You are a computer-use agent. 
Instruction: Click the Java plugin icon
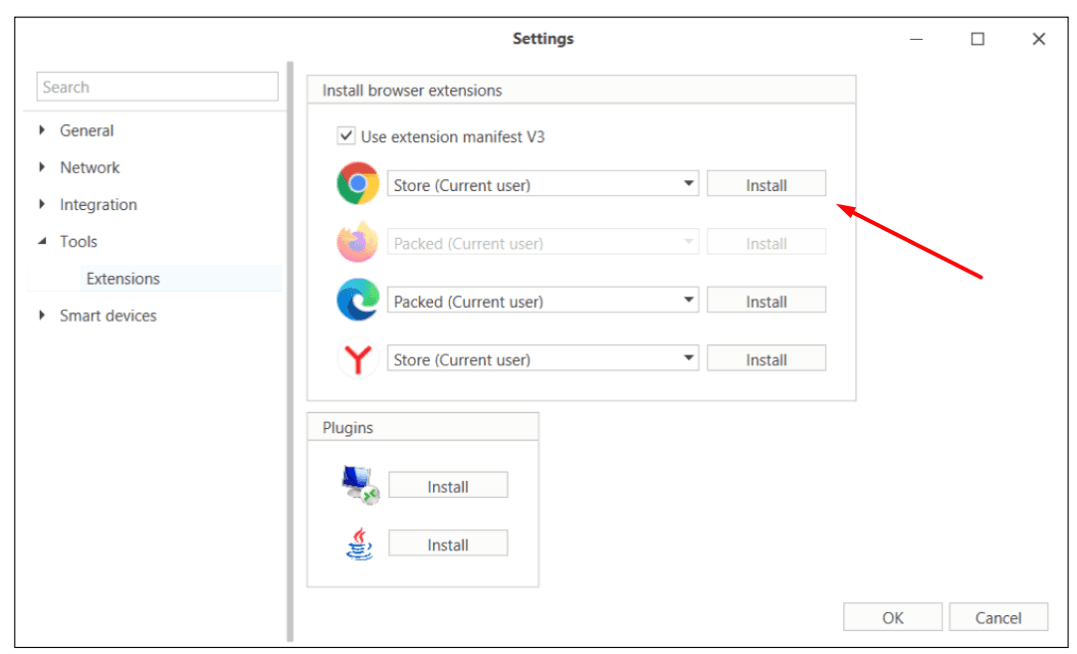(358, 545)
